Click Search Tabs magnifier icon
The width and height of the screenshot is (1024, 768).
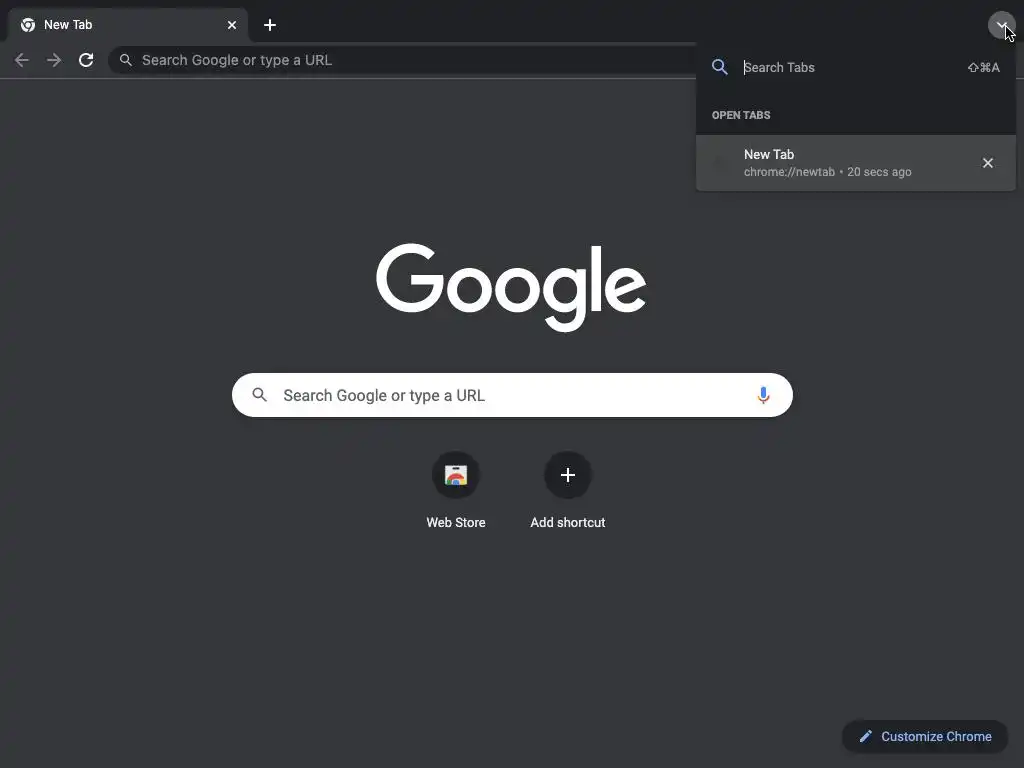pos(720,67)
